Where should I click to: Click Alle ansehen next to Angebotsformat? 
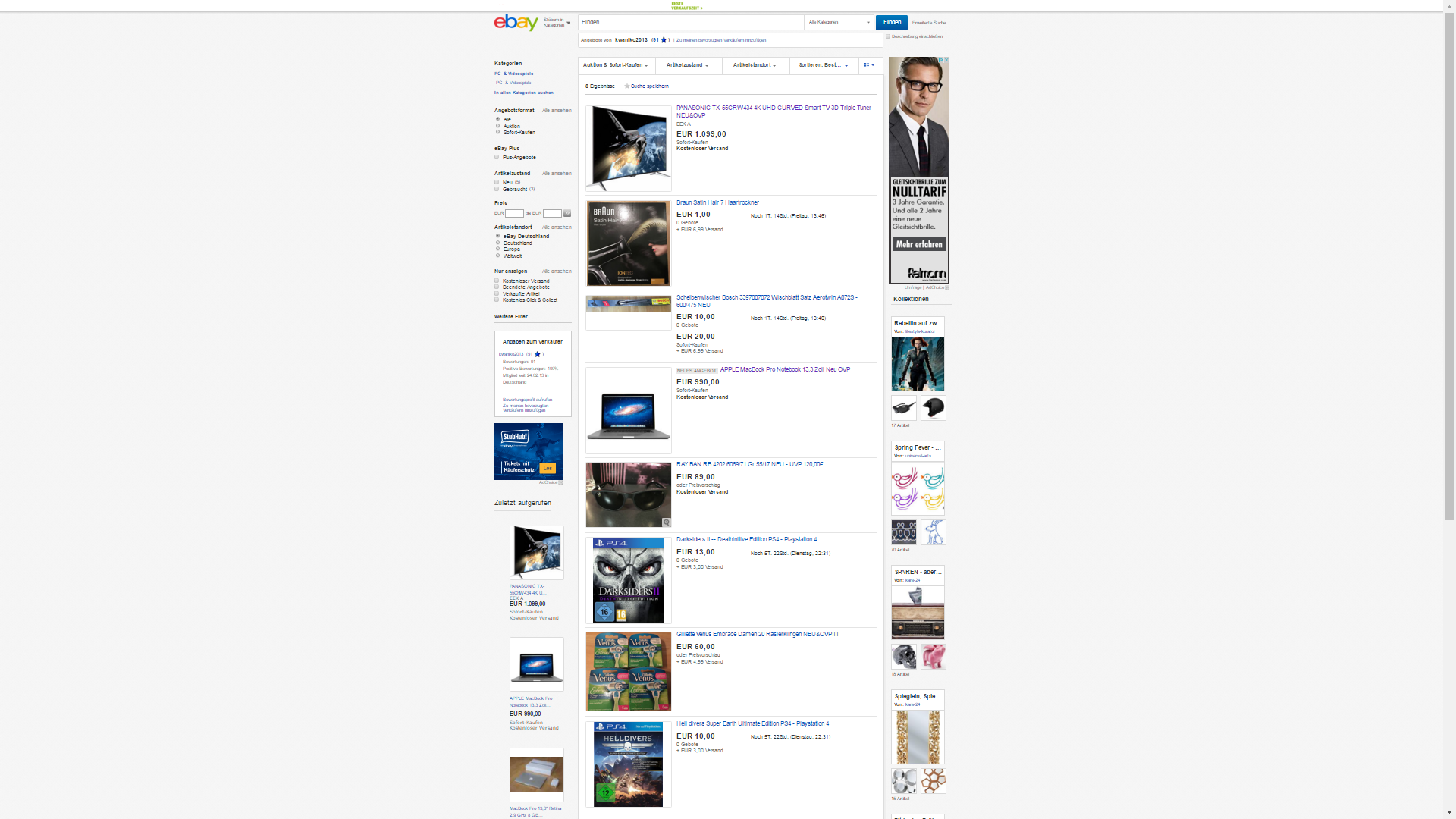tap(557, 111)
